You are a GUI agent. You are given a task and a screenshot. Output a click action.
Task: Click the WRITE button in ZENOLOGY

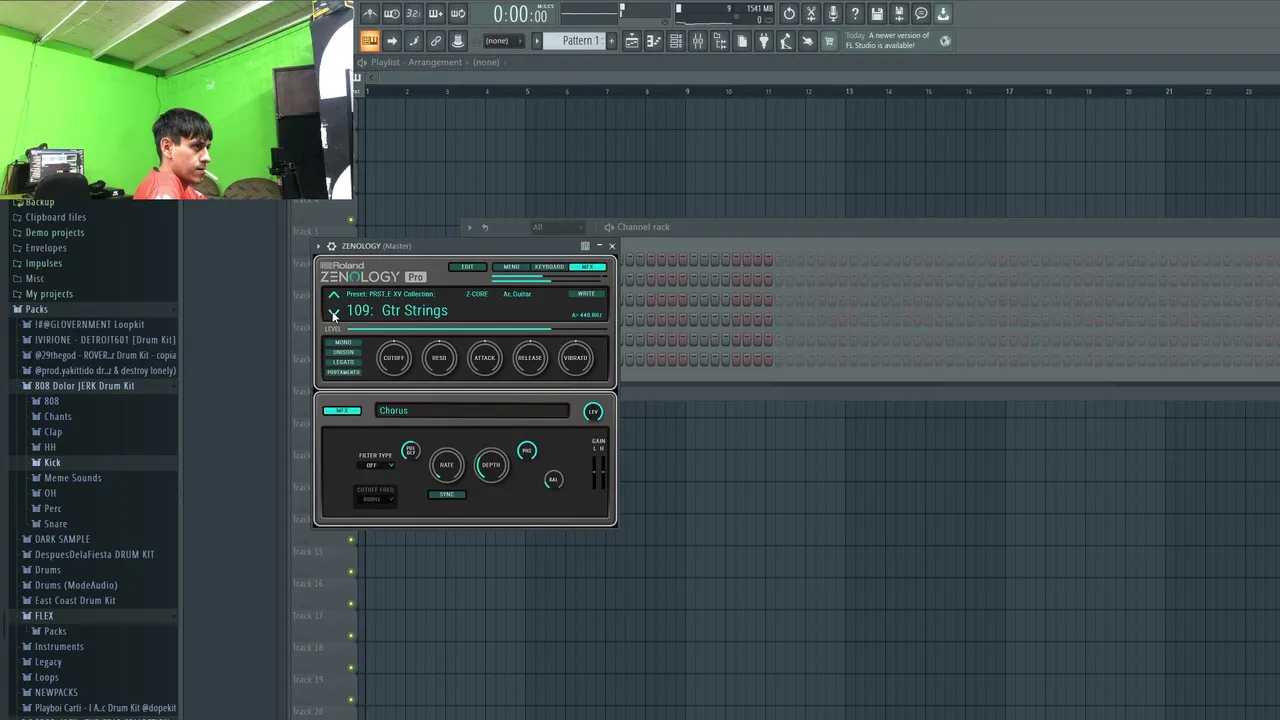click(x=586, y=294)
